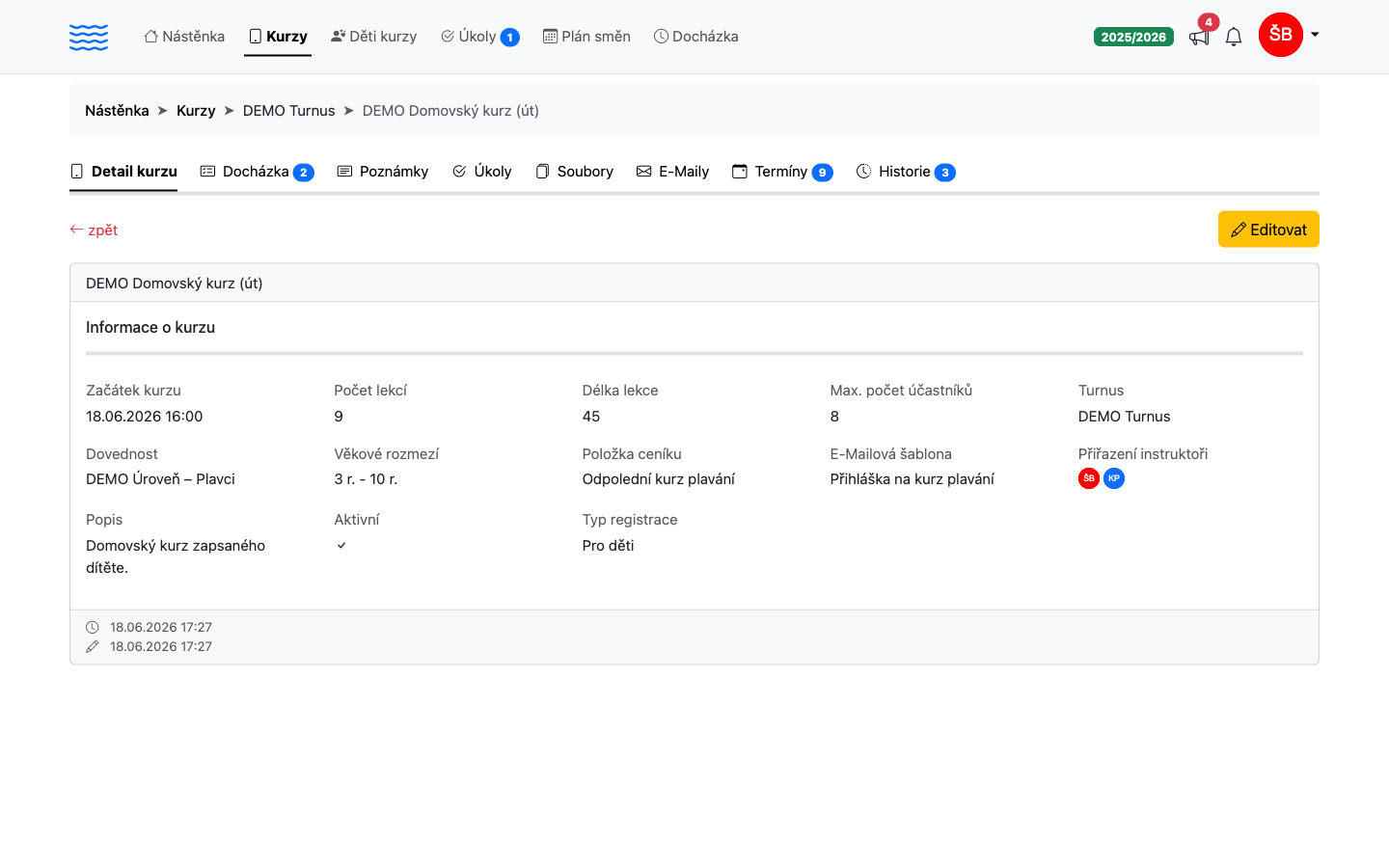Open Děti kurzy in top navigation
The height and width of the screenshot is (868, 1389).
click(373, 37)
